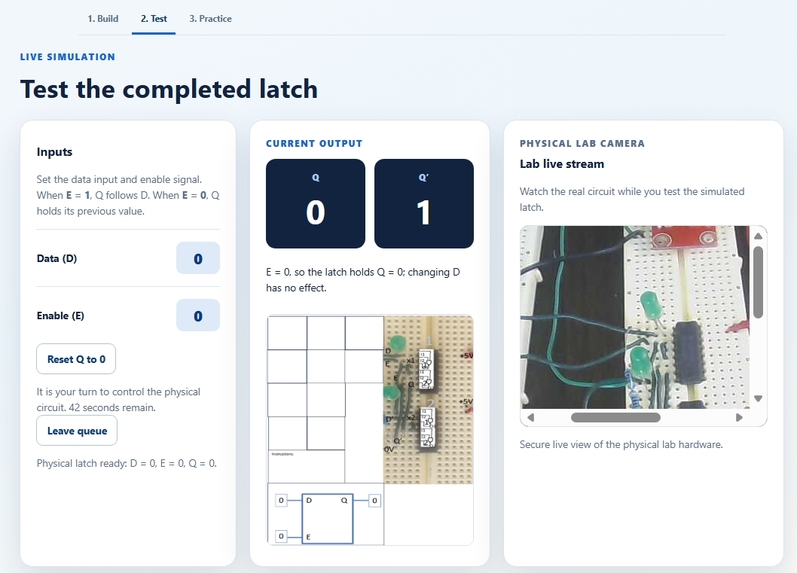
Task: Click the Q' output display showing 1
Action: pos(424,203)
